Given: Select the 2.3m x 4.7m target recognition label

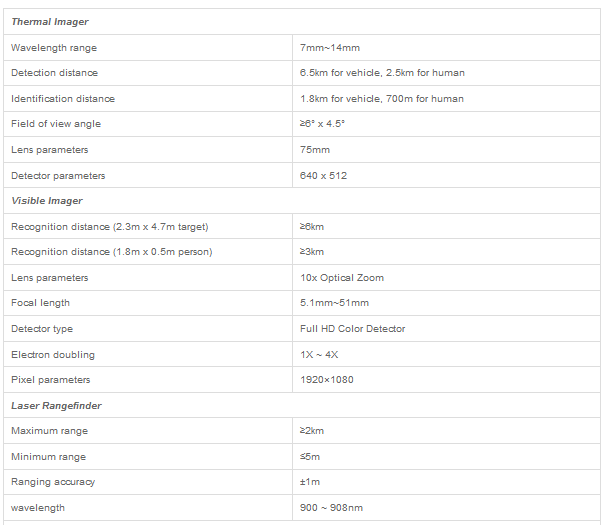Looking at the screenshot, I should 110,227.
